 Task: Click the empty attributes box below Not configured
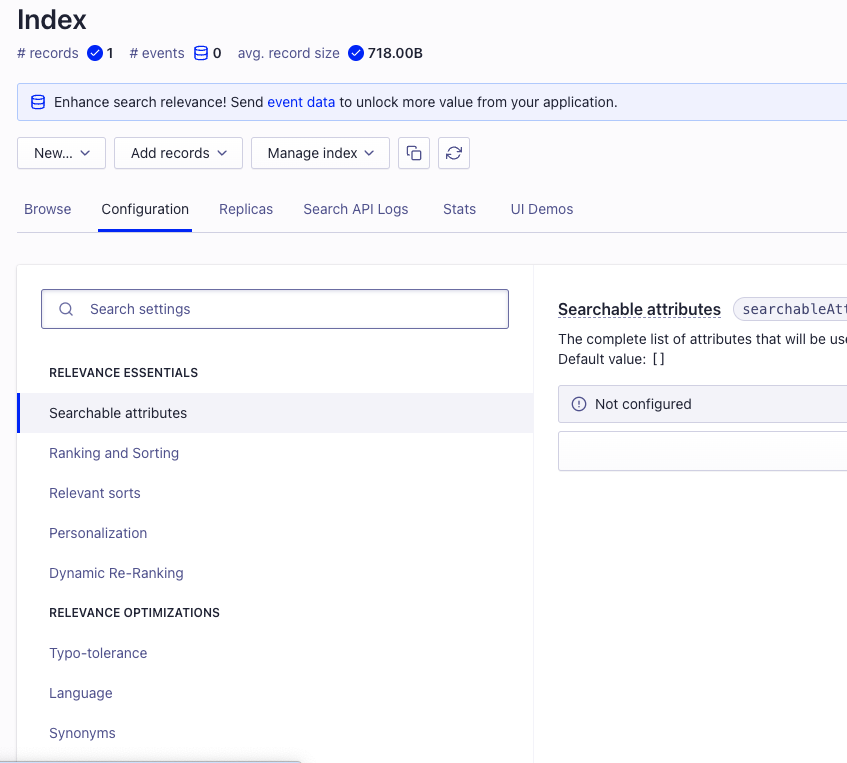pos(702,451)
